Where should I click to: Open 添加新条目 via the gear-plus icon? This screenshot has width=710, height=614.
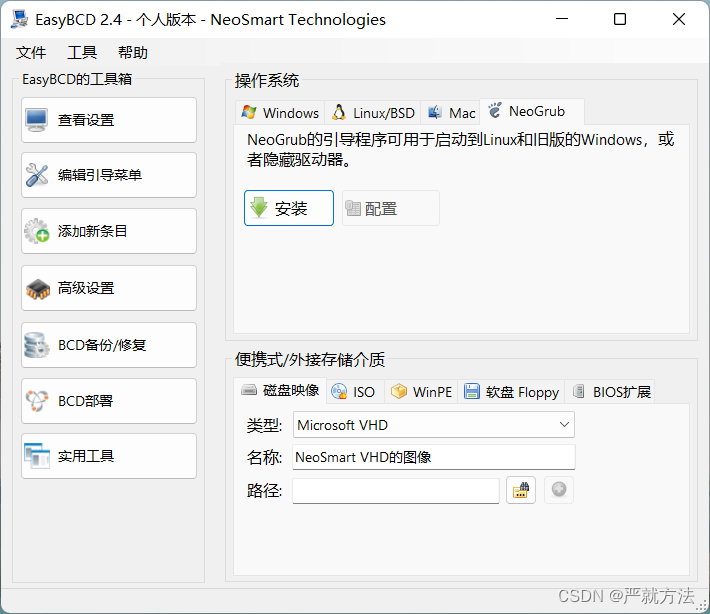tap(37, 231)
